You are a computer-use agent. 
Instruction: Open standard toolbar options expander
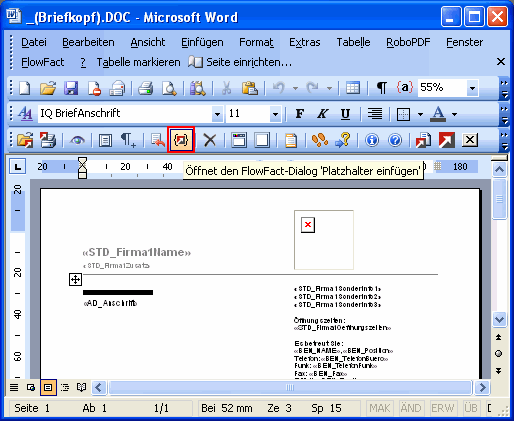coord(504,89)
